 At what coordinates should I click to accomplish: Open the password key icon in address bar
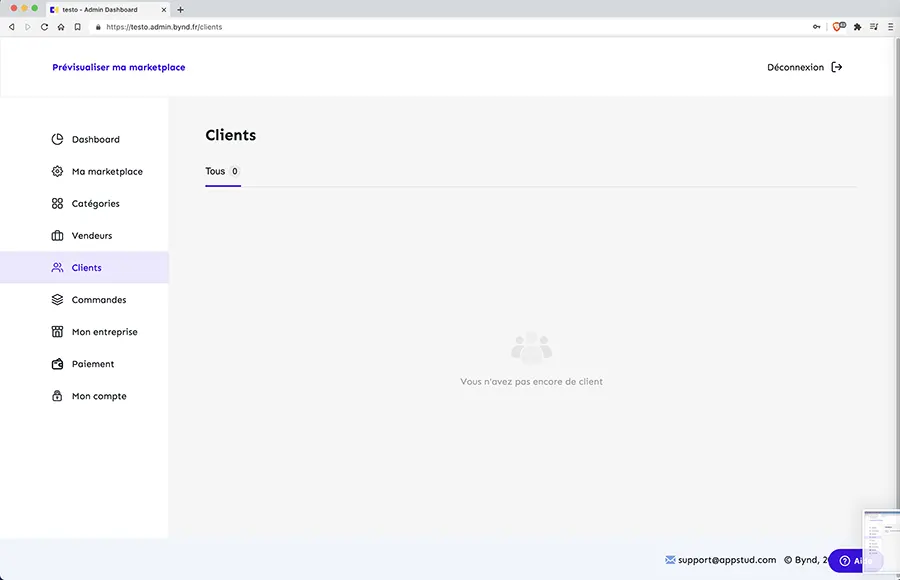tap(816, 27)
